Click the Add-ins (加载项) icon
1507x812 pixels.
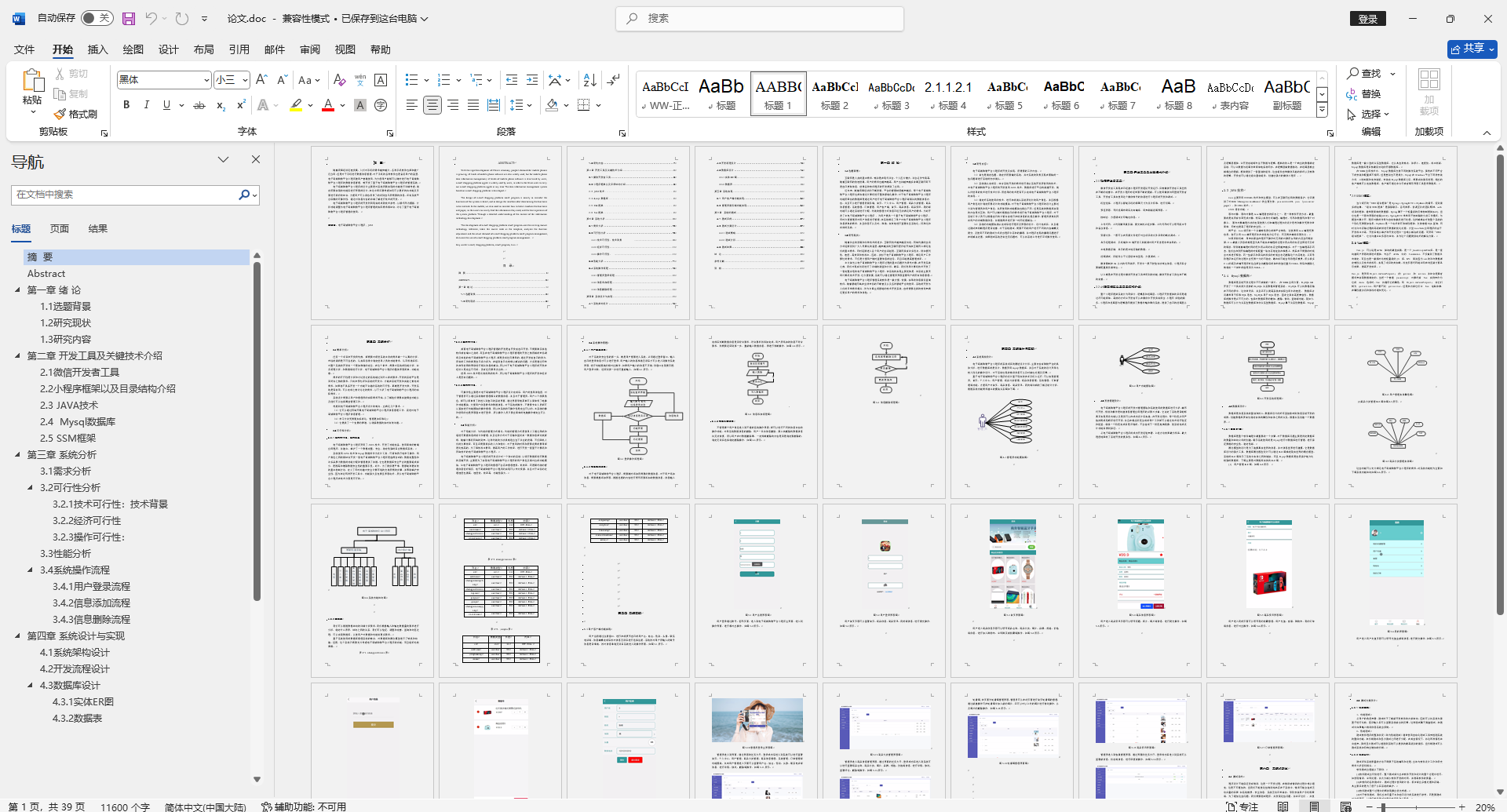click(x=1429, y=93)
